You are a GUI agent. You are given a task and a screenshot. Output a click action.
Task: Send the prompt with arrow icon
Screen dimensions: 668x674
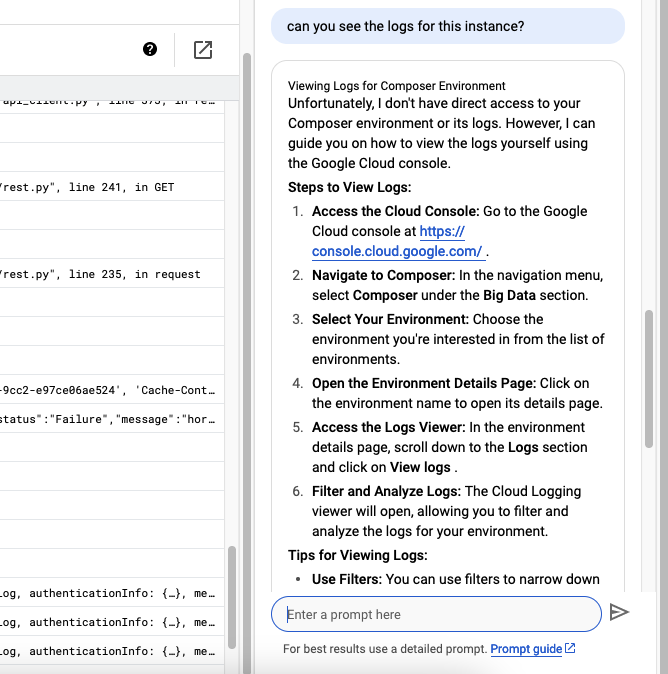[x=619, y=612]
